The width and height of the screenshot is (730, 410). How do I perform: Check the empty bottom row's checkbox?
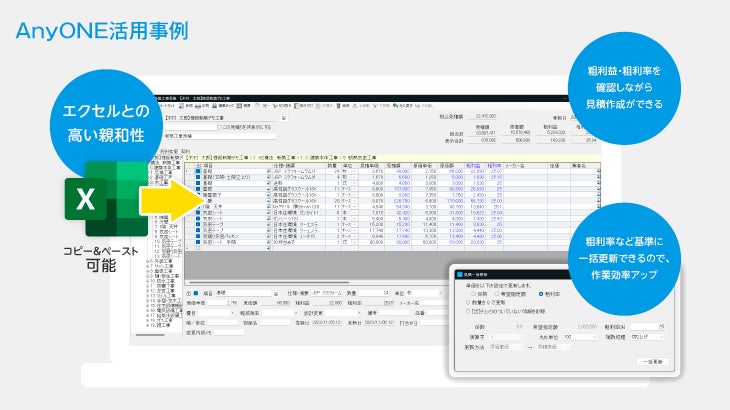click(198, 248)
